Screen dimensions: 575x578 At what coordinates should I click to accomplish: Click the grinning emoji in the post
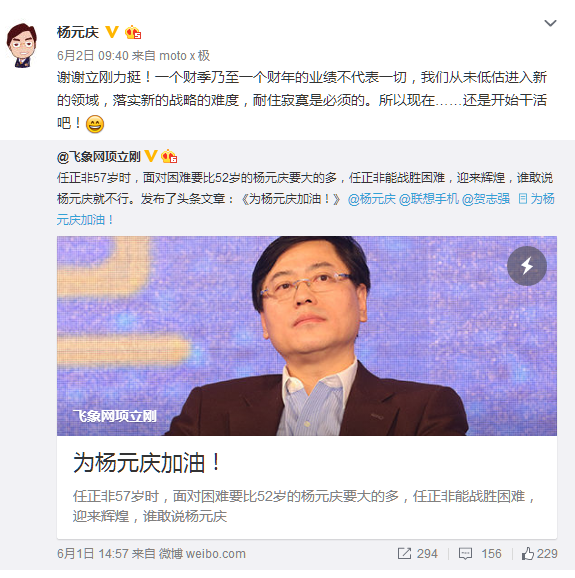(95, 124)
